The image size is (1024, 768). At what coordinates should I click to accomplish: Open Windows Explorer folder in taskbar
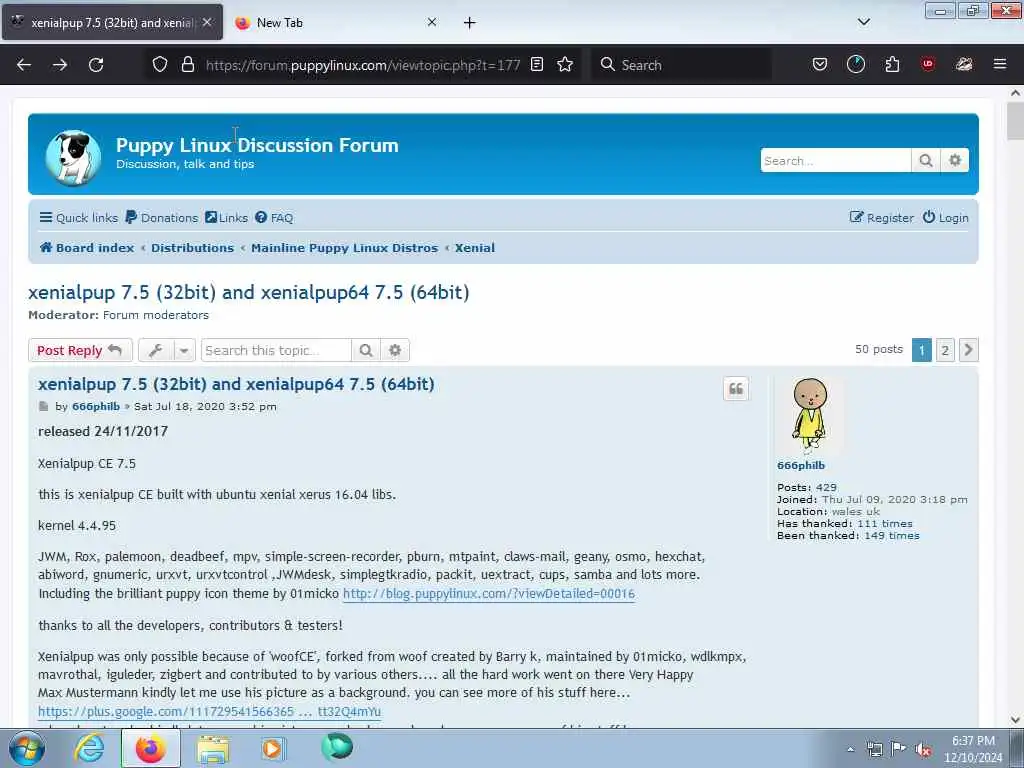point(213,748)
